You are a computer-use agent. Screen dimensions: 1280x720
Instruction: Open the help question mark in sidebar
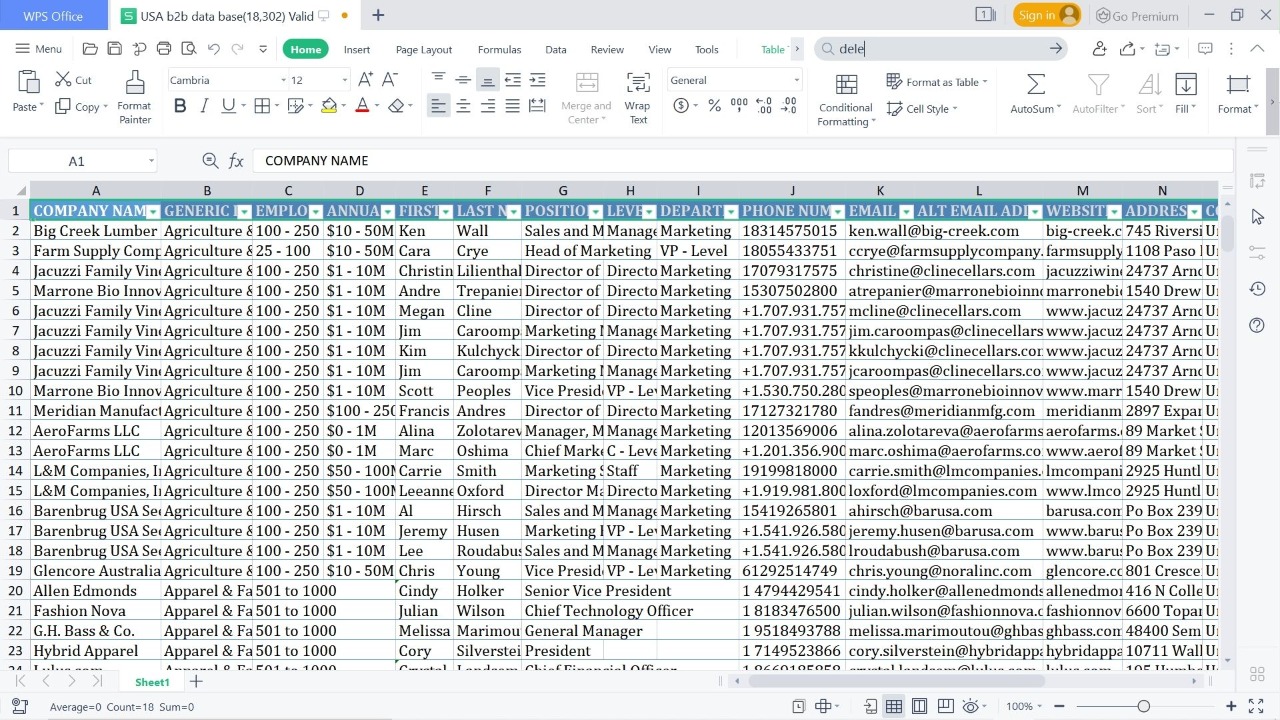pyautogui.click(x=1258, y=326)
